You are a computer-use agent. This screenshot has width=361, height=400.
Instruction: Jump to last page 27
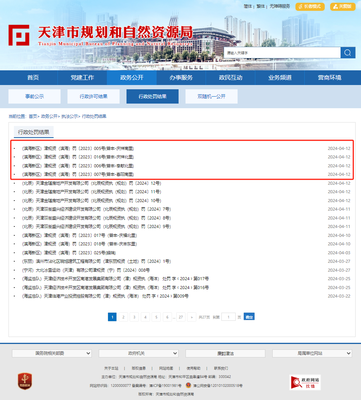coord(181,317)
